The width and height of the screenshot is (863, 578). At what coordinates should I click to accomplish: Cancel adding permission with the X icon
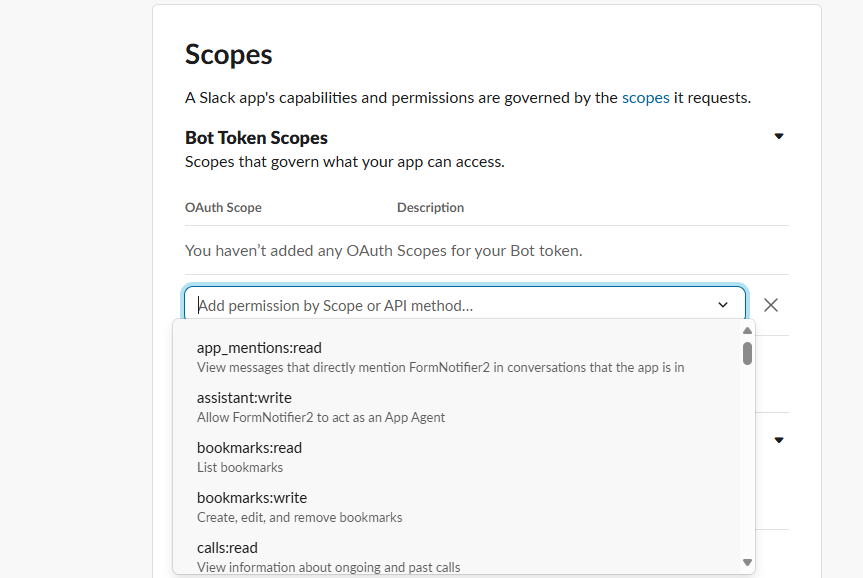(771, 305)
